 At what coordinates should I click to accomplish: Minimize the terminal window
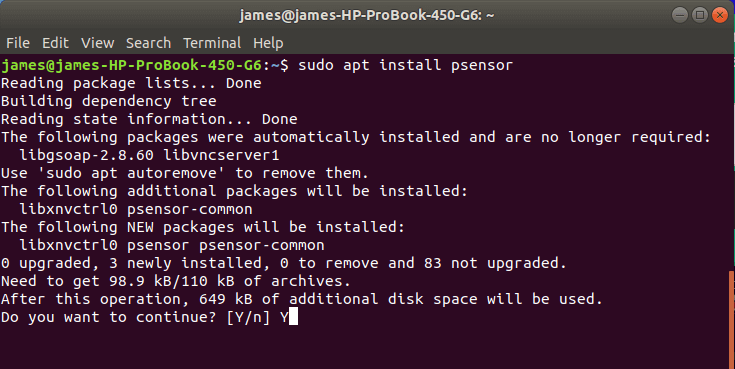pos(680,15)
